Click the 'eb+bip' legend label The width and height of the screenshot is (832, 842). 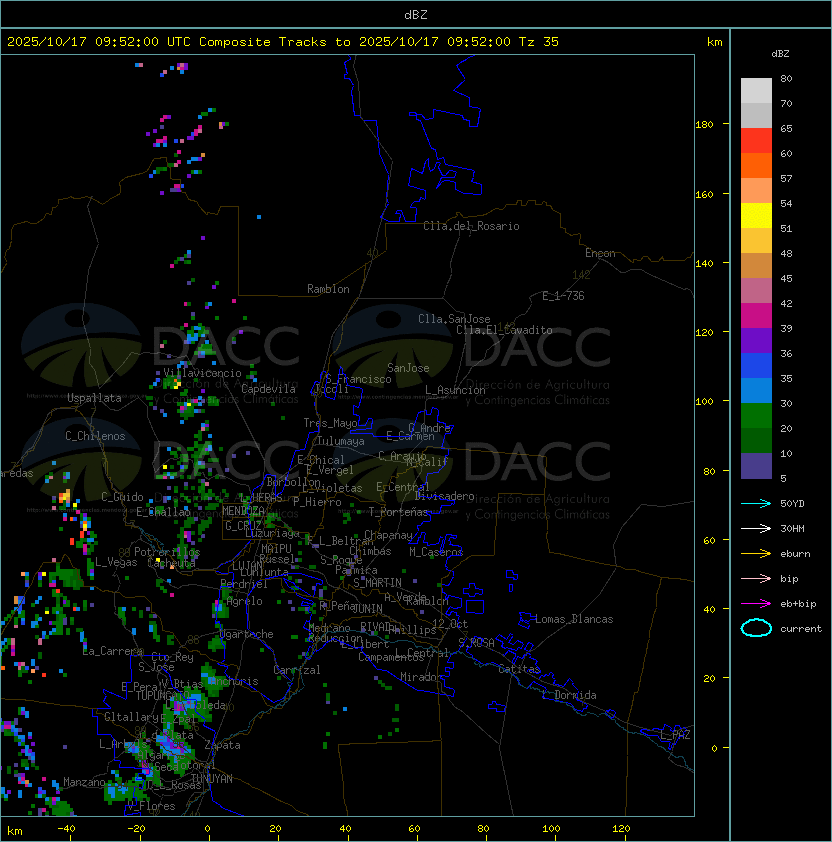pyautogui.click(x=798, y=604)
